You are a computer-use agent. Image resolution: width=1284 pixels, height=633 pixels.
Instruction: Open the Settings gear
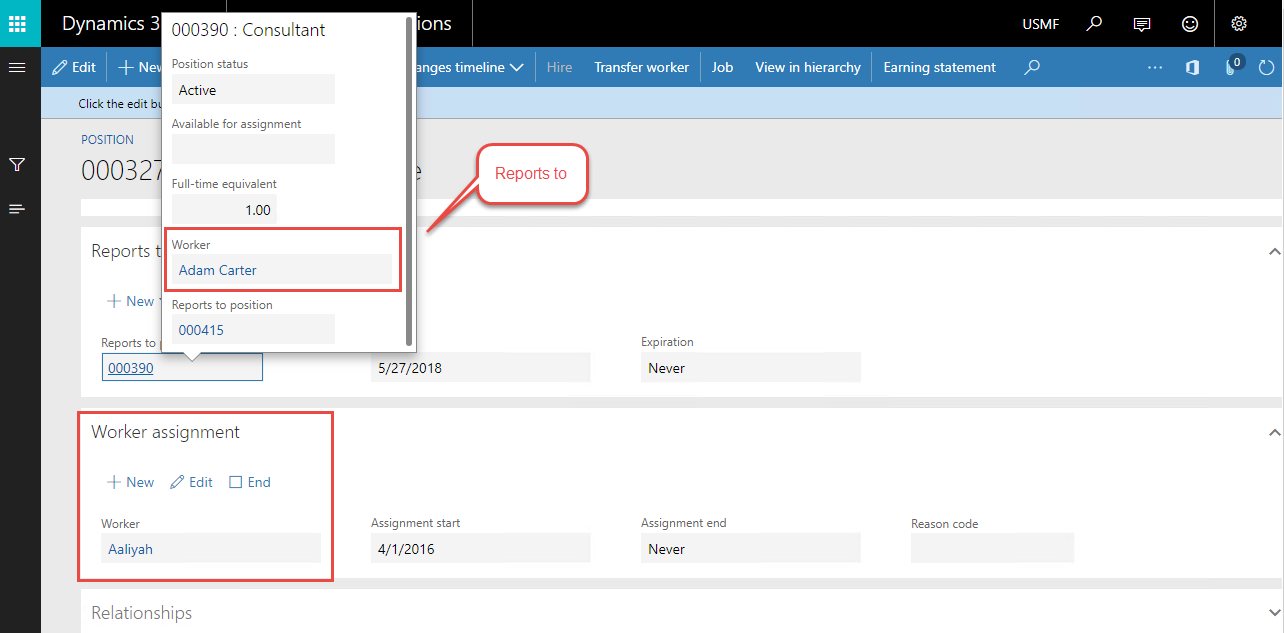[x=1238, y=23]
